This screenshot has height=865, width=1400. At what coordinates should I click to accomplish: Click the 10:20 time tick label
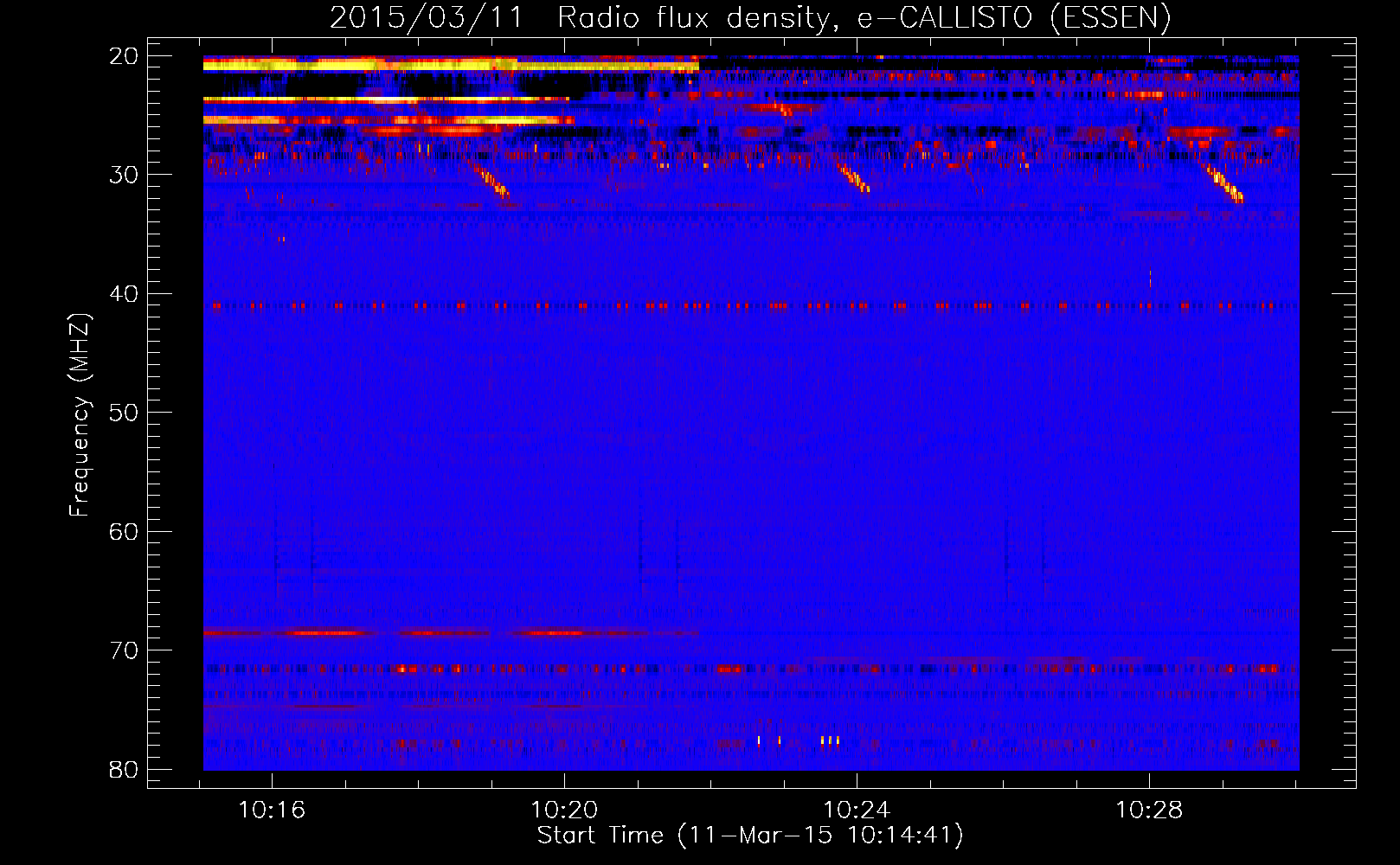pos(564,811)
